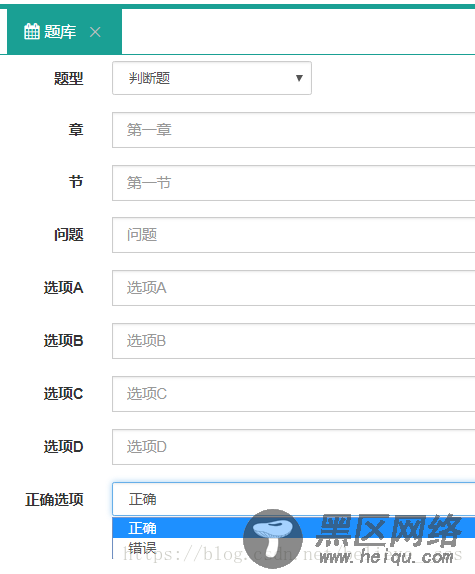This screenshot has height=574, width=475.
Task: Click the arrow on the 判断题 select box
Action: [x=299, y=78]
